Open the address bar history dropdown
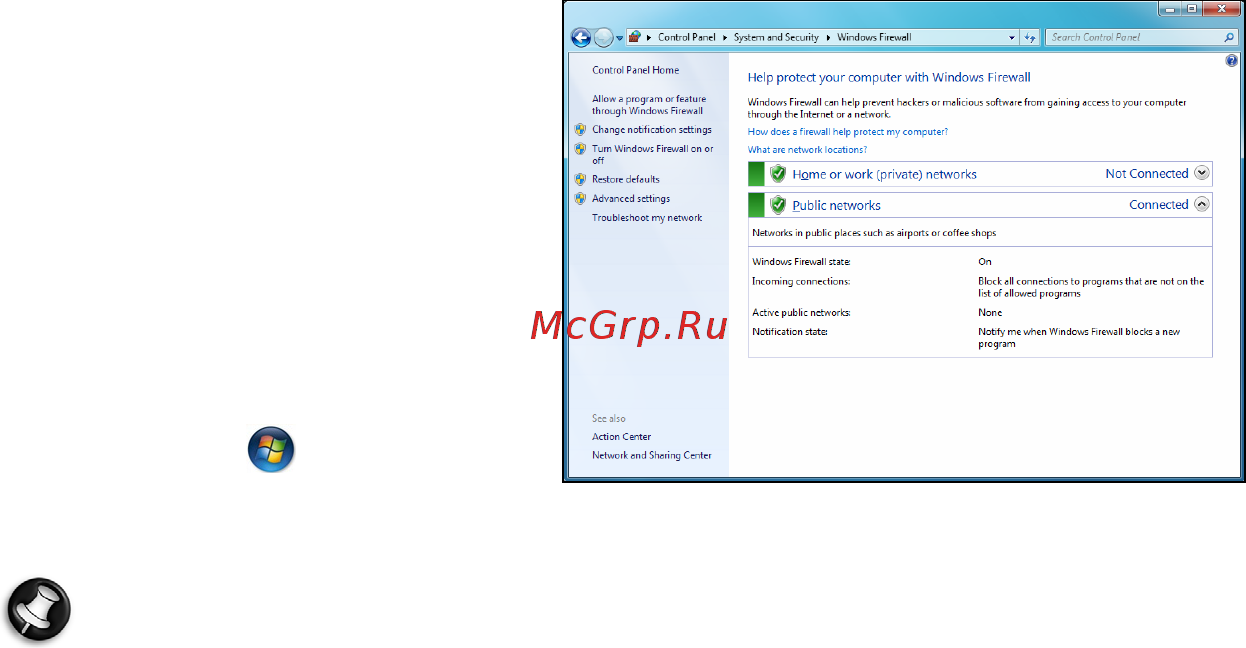 (x=1012, y=37)
